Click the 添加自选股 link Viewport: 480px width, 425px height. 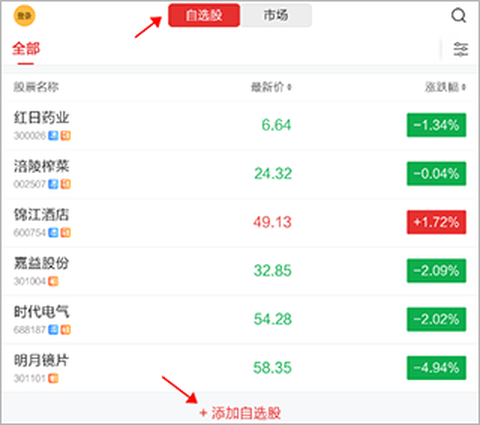(x=240, y=413)
